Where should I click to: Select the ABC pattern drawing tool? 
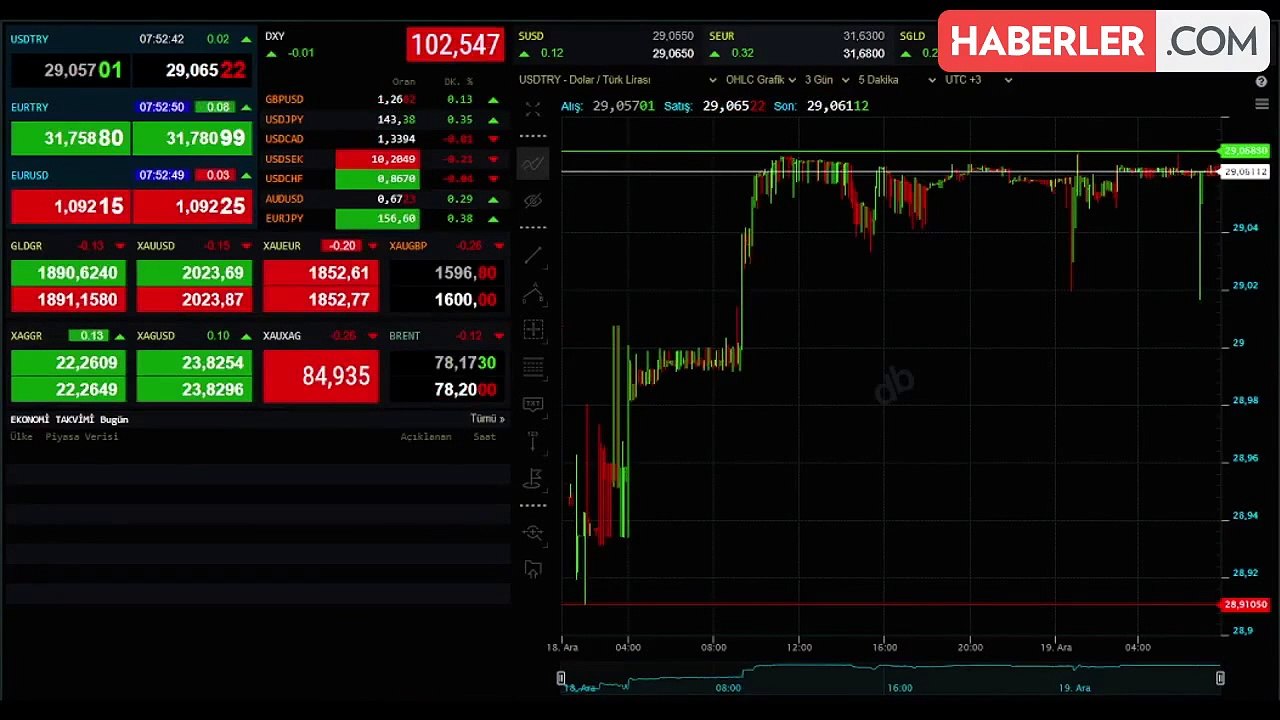(x=533, y=294)
